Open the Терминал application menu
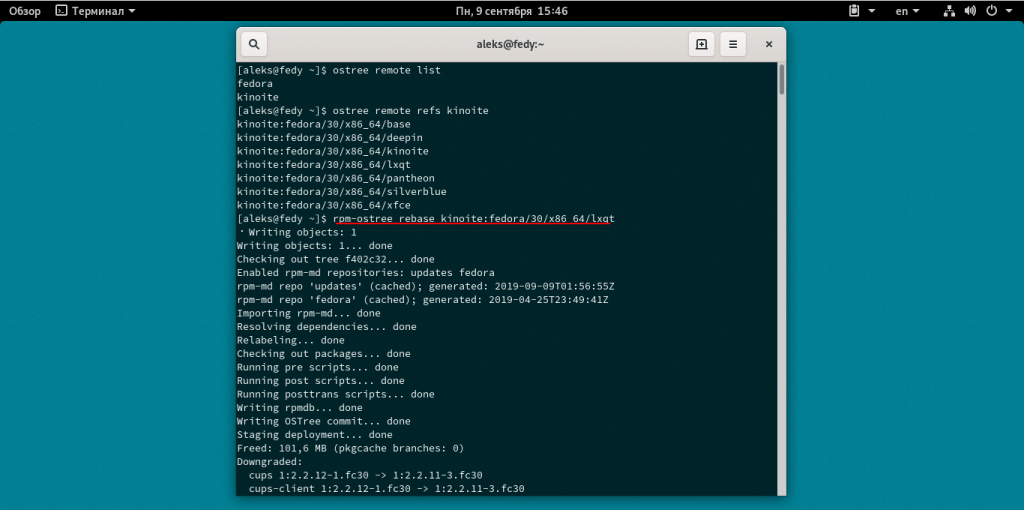This screenshot has height=510, width=1024. pos(96,11)
